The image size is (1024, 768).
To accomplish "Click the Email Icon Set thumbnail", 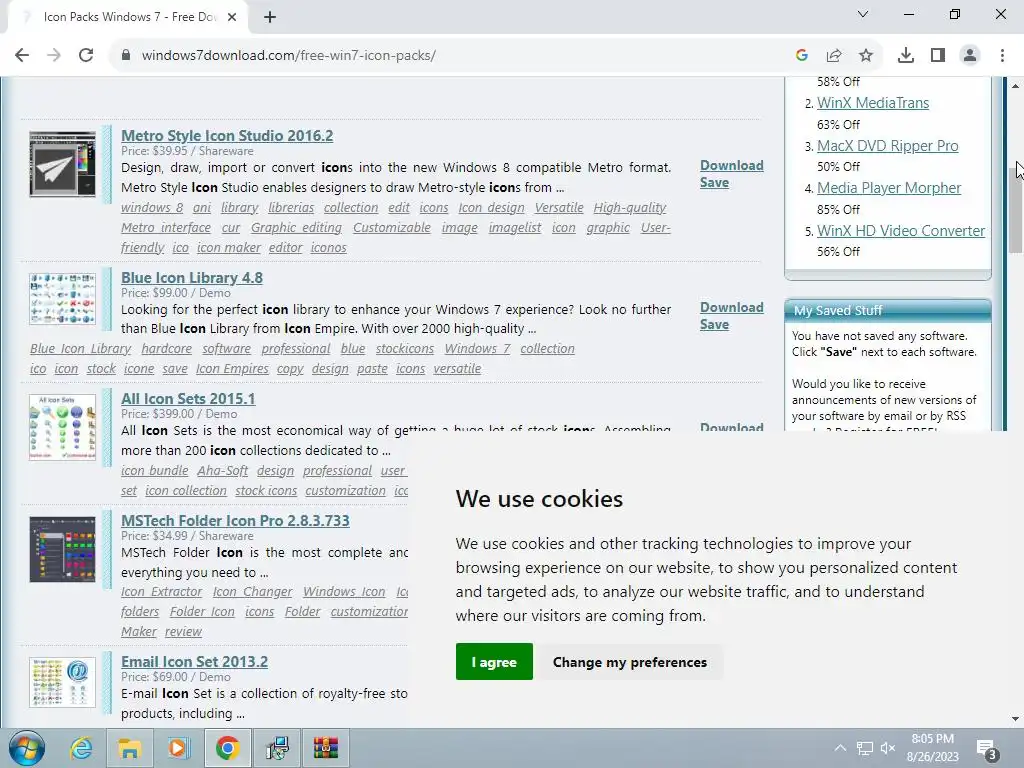I will tap(63, 682).
